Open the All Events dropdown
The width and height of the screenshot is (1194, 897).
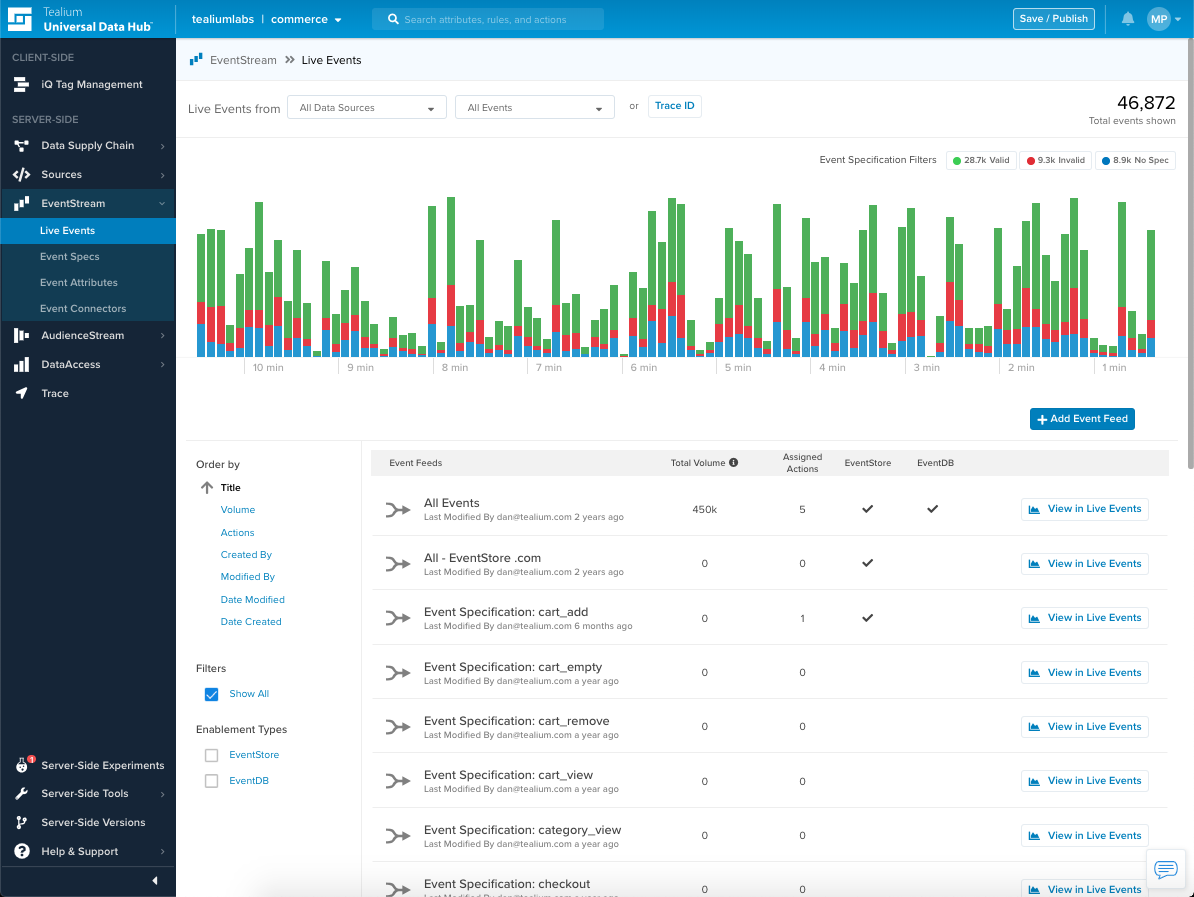point(534,108)
